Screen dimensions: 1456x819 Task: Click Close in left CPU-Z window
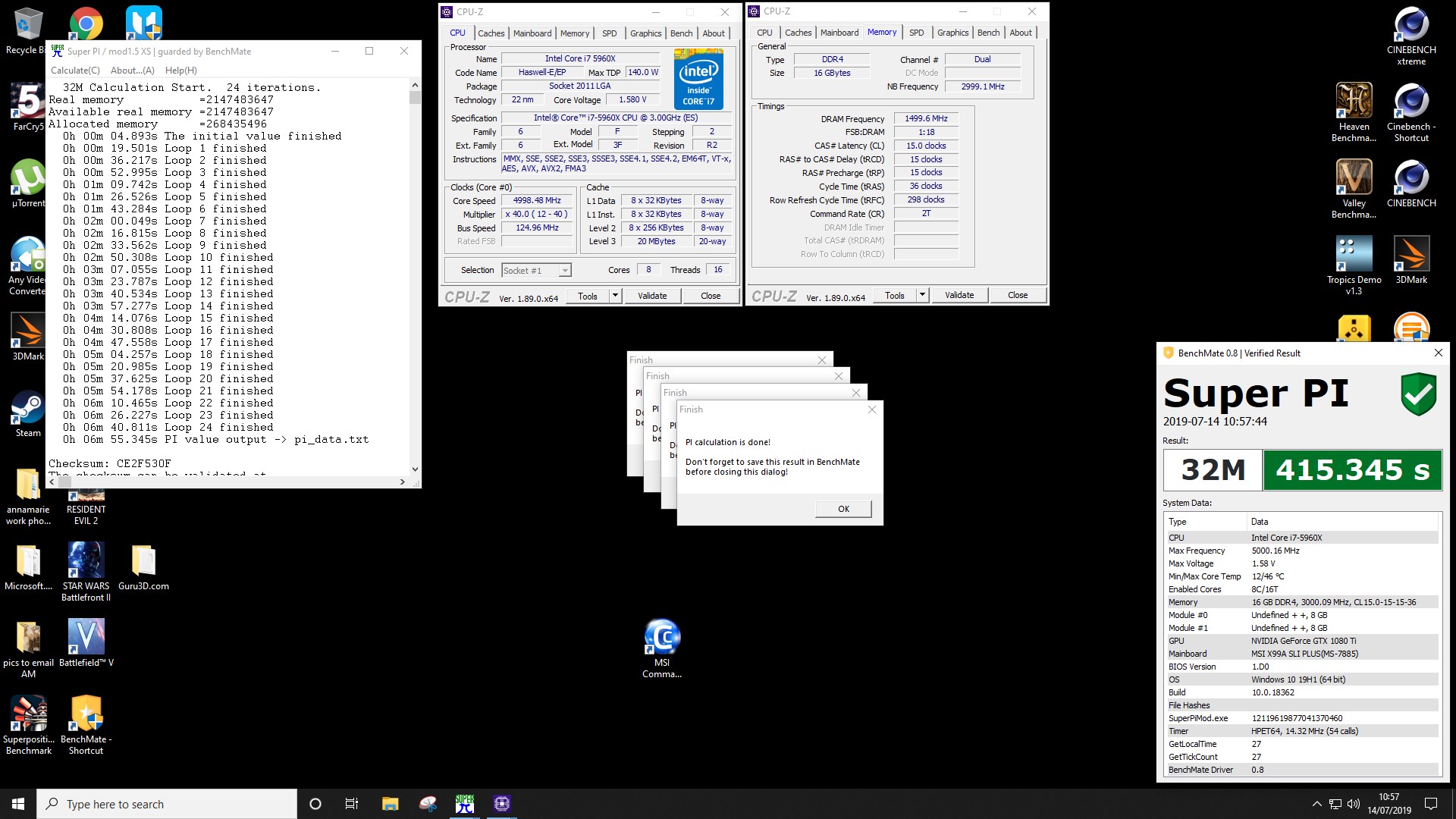point(711,296)
